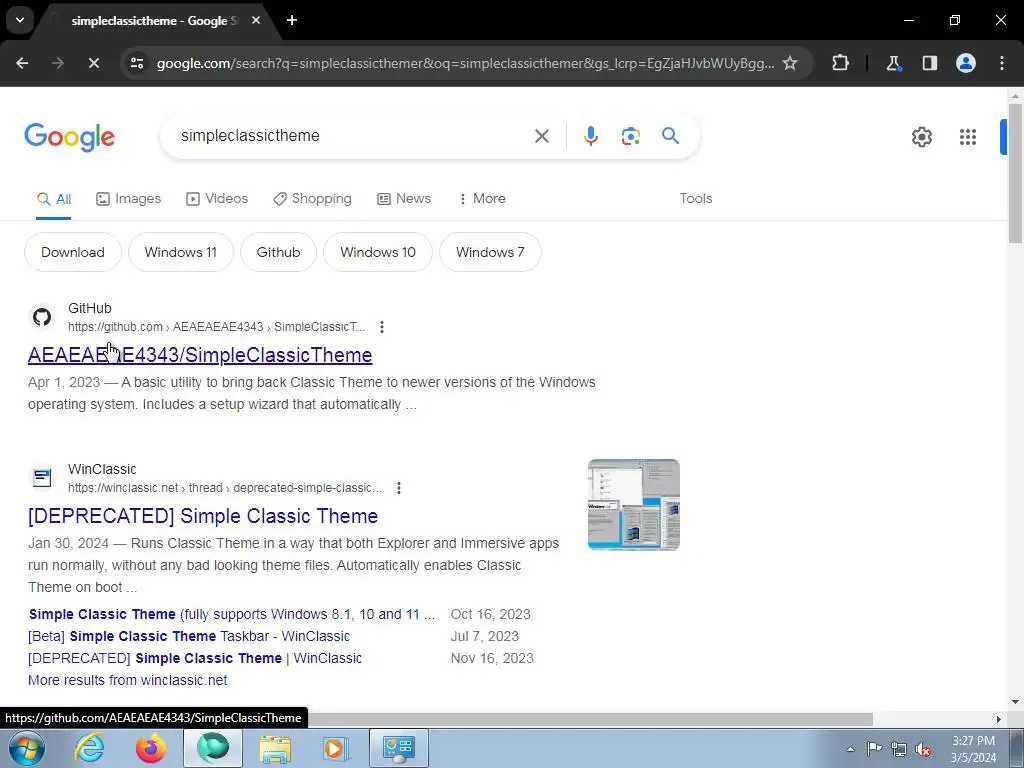Open the taskbar clock showing 3:27 PM
Screen dimensions: 1024x768
973,749
